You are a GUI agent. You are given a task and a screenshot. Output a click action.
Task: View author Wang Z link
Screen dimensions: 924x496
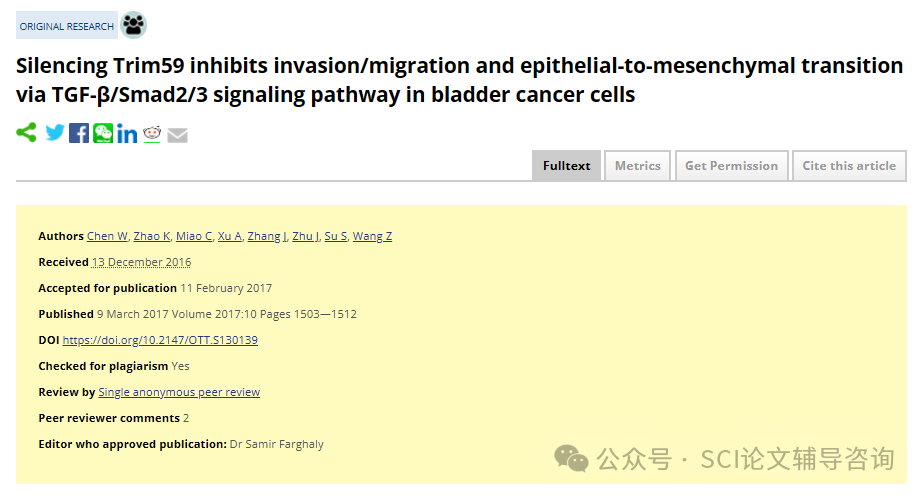[372, 236]
